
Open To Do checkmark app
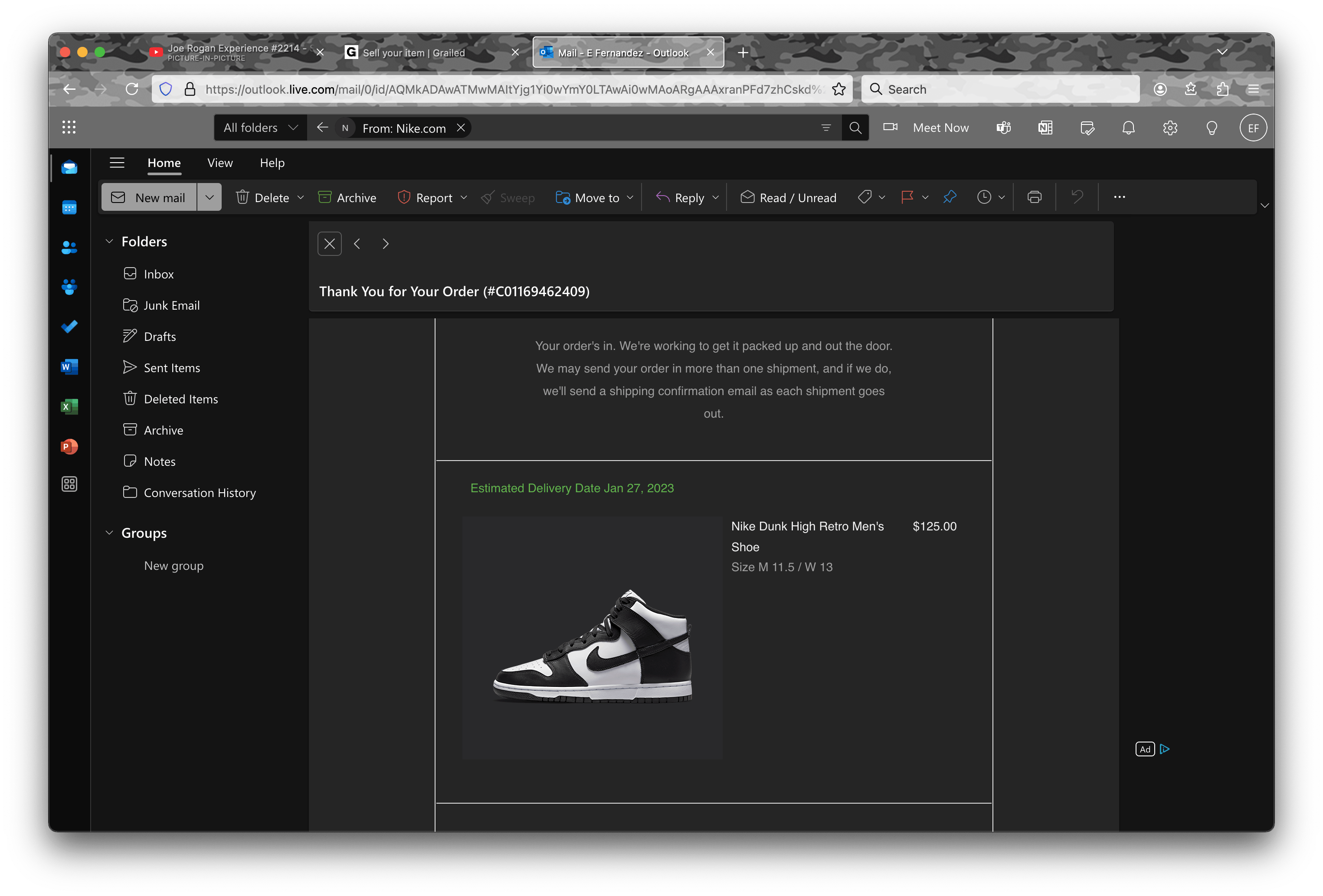tap(69, 327)
